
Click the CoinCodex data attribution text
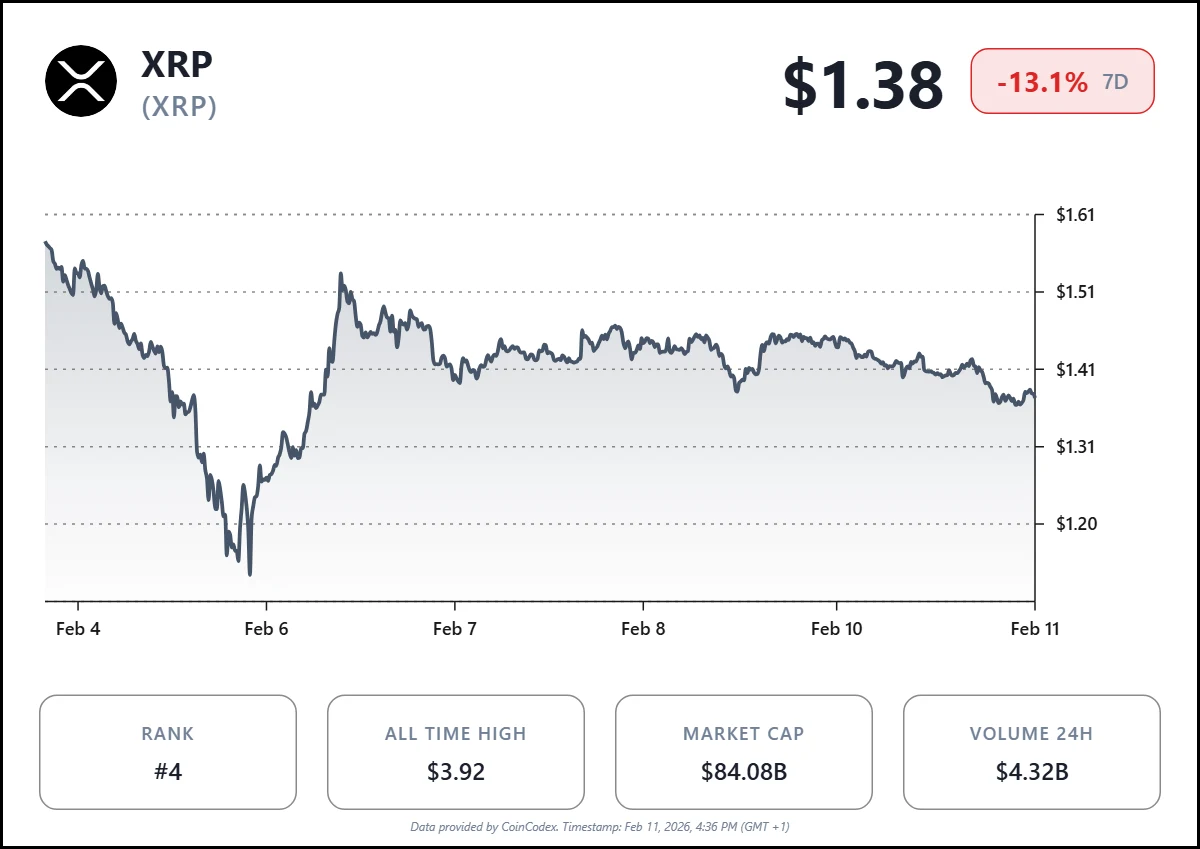pos(600,827)
